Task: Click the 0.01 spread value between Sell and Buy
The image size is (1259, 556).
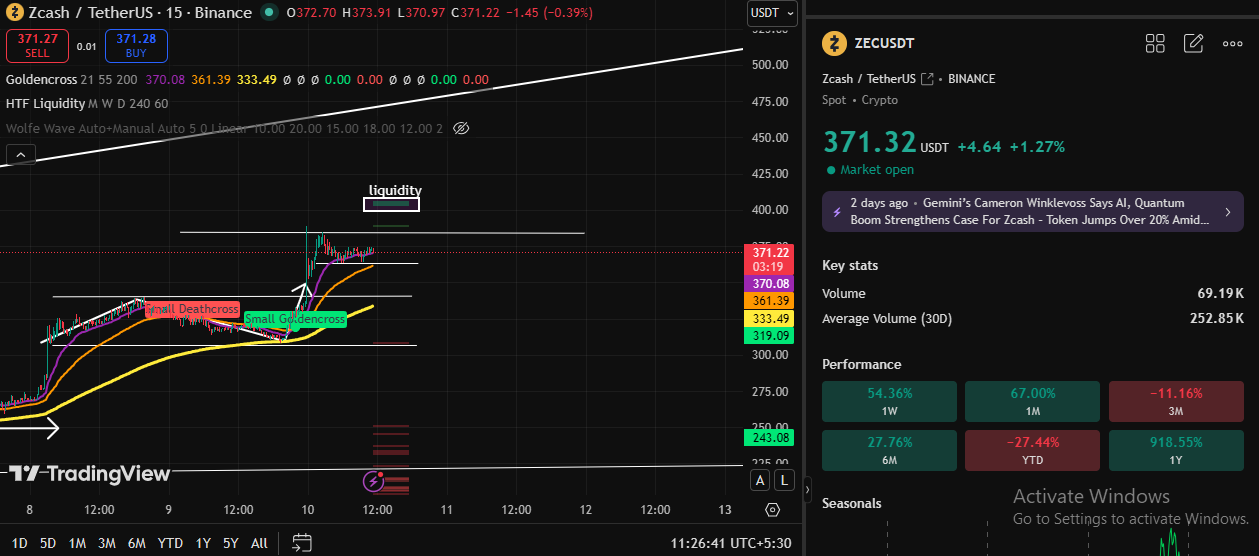Action: click(x=87, y=46)
